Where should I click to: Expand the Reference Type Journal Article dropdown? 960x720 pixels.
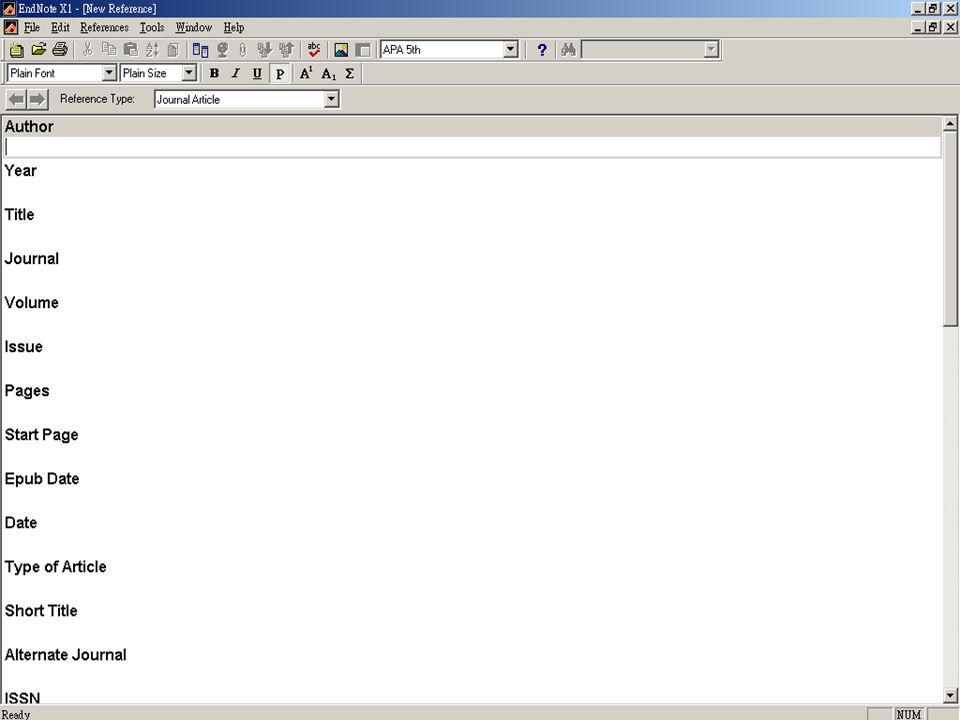(x=331, y=99)
